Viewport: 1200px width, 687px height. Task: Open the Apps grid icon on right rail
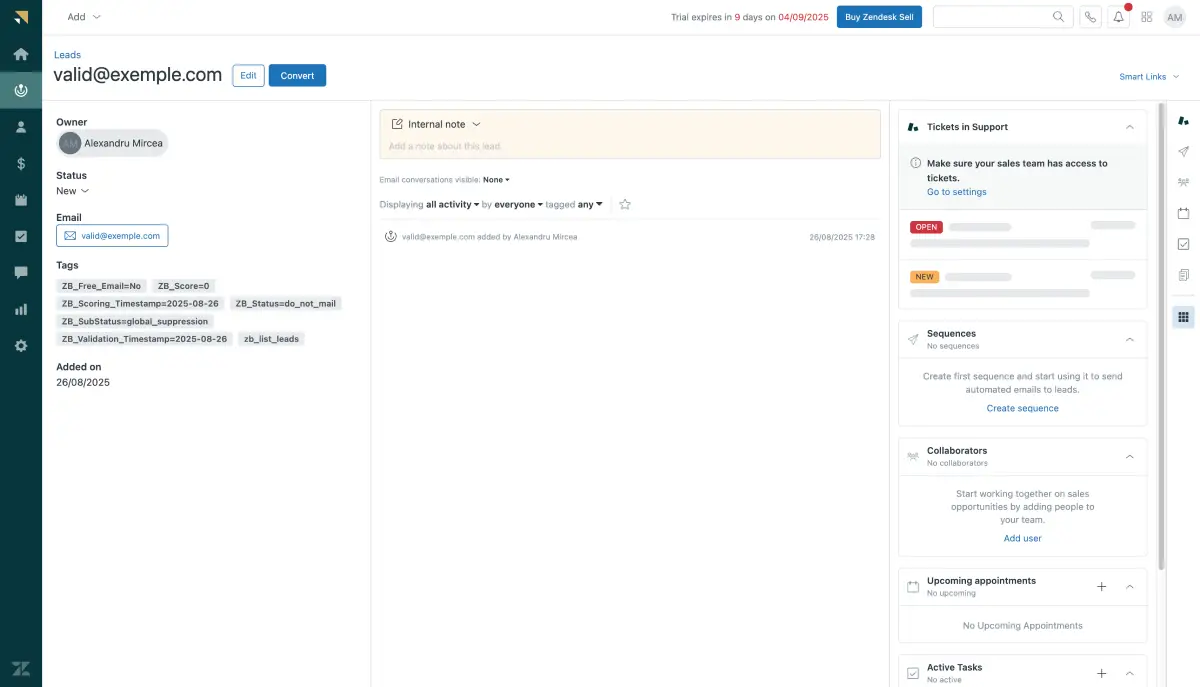click(1183, 317)
